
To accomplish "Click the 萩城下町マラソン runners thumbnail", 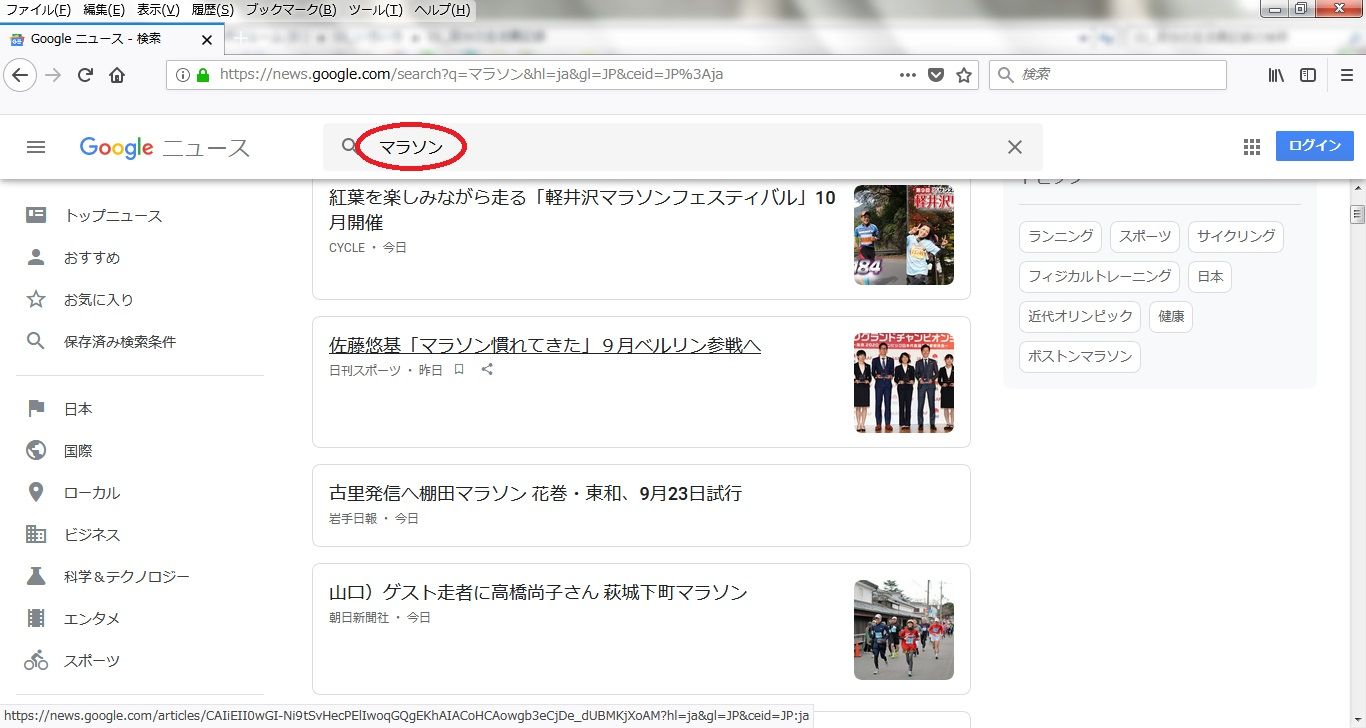I will pyautogui.click(x=904, y=630).
